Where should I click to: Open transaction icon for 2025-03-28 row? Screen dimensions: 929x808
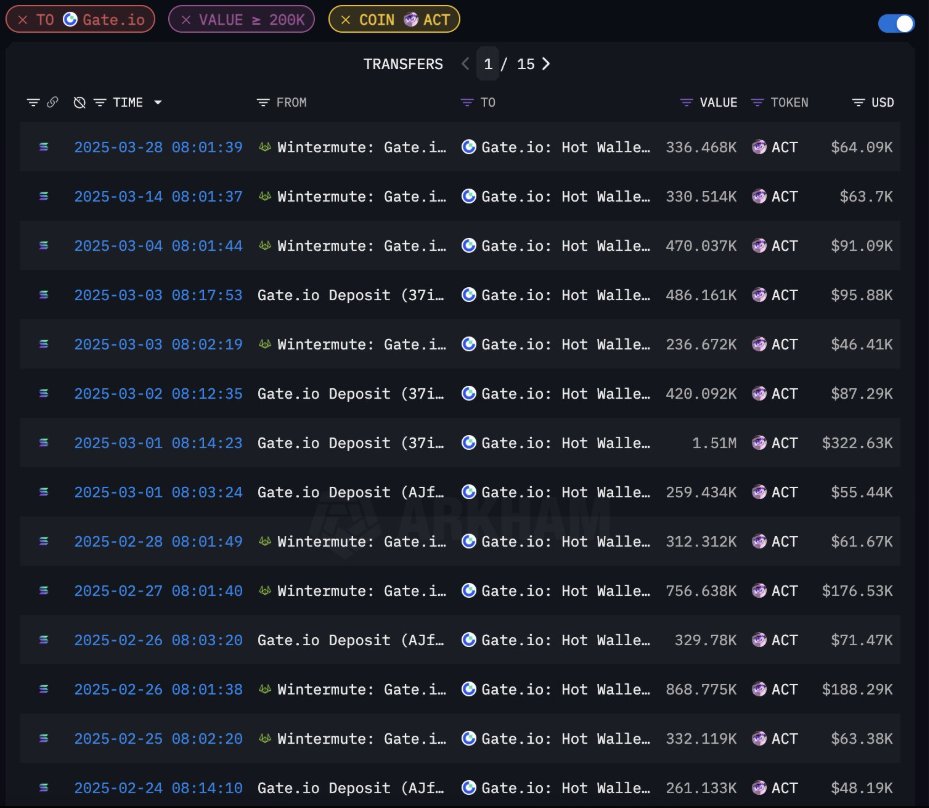[x=43, y=146]
